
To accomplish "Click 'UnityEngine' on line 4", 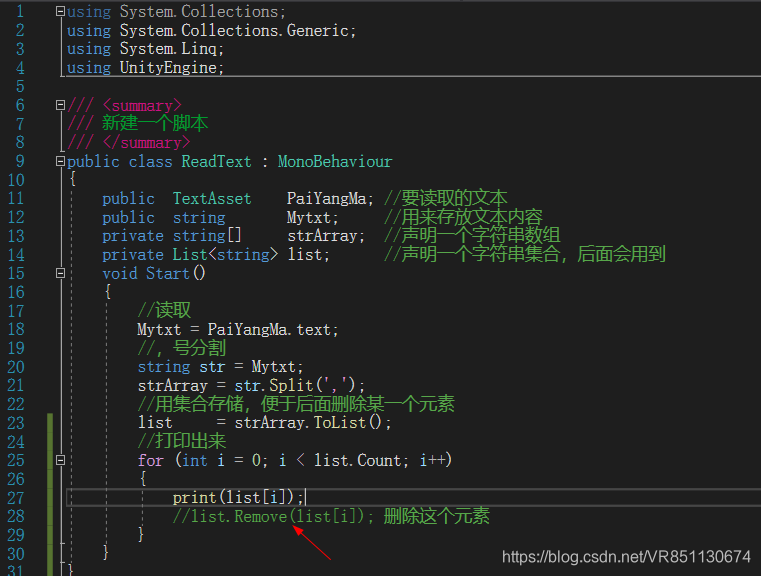I will pyautogui.click(x=168, y=68).
